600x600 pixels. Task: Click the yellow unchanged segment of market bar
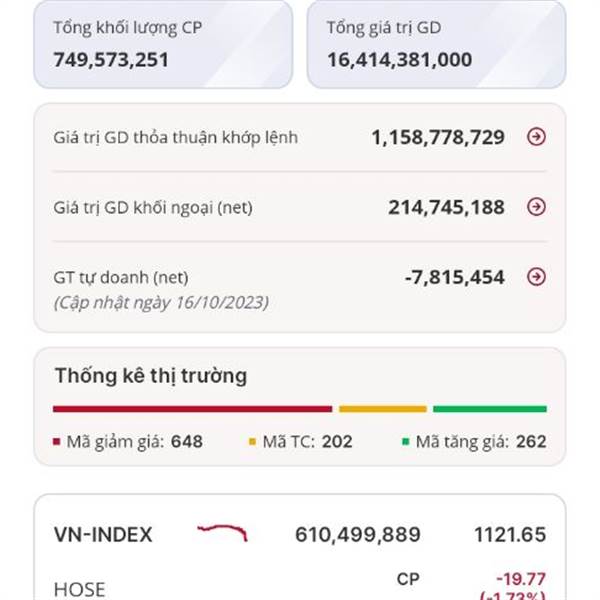(383, 409)
